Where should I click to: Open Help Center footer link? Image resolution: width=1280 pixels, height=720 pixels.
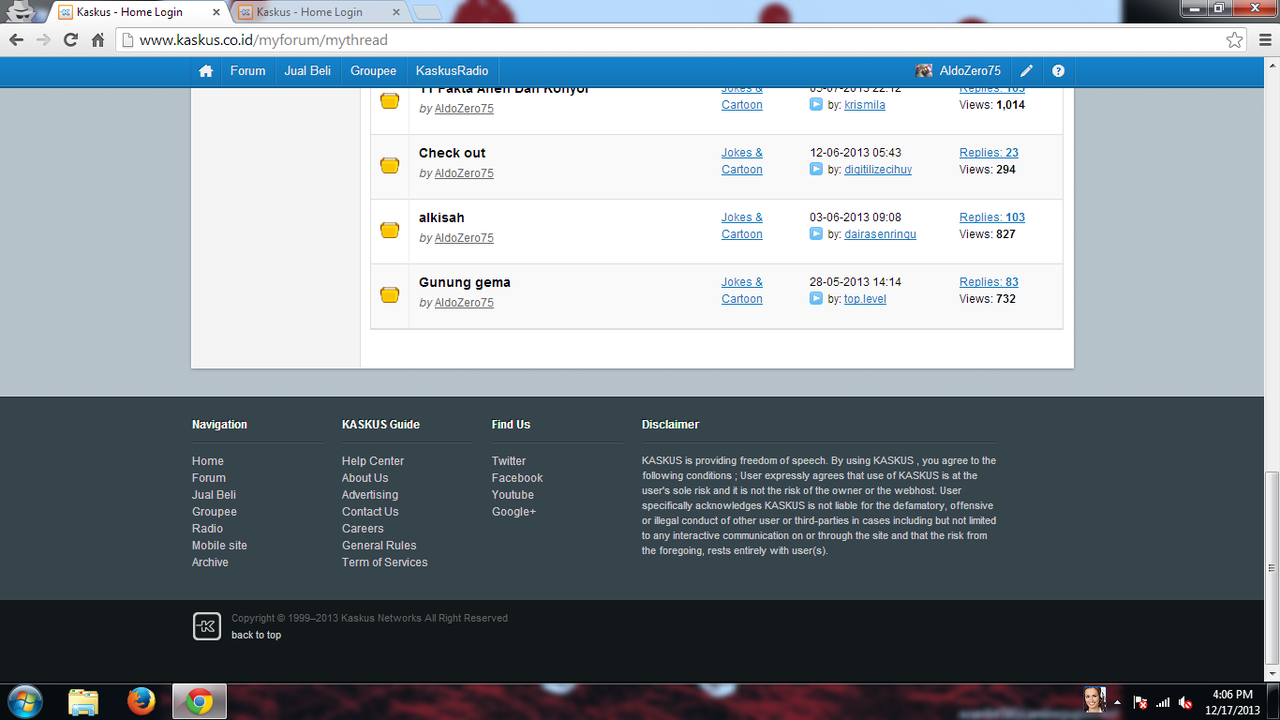373,461
